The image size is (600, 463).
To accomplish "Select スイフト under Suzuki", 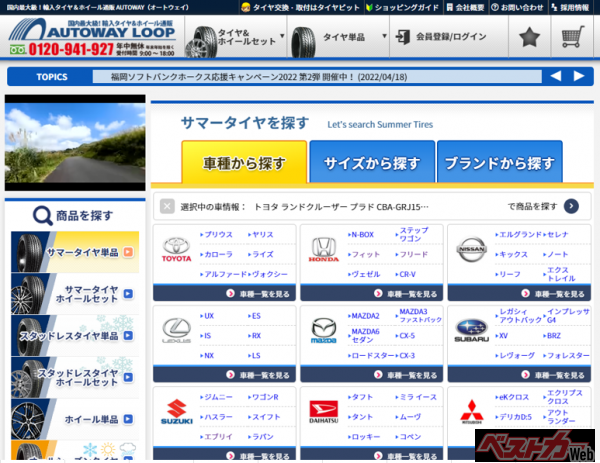I will pyautogui.click(x=264, y=417).
